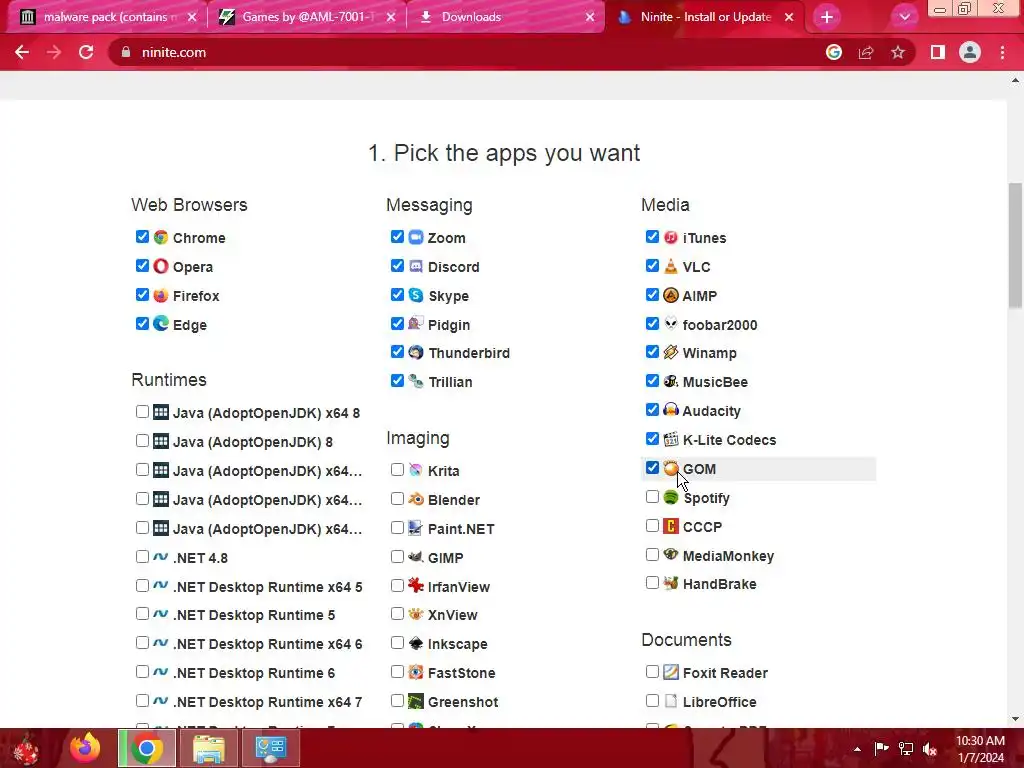Open the Start menu ornament button
Screen dimensions: 1024x768
point(26,748)
